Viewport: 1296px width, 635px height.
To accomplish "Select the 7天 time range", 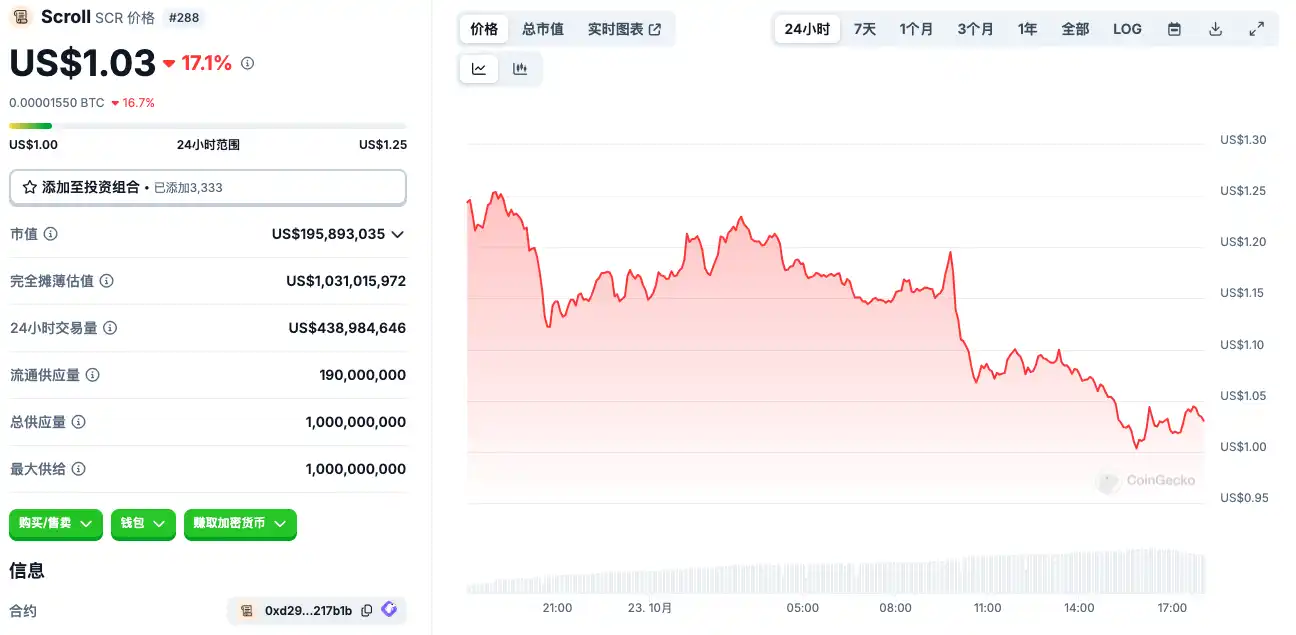I will (x=864, y=29).
